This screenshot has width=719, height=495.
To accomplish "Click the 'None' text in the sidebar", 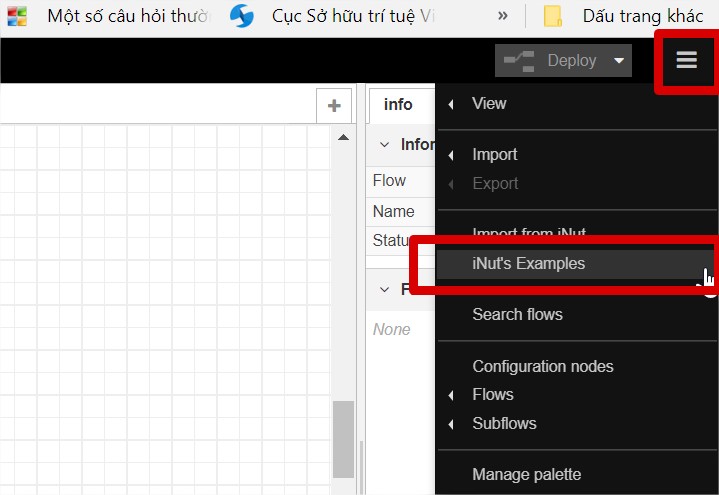I will click(x=391, y=329).
